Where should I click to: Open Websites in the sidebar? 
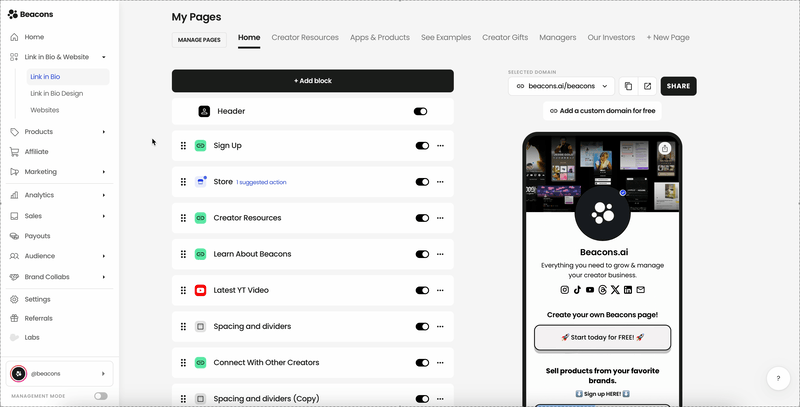pyautogui.click(x=45, y=110)
